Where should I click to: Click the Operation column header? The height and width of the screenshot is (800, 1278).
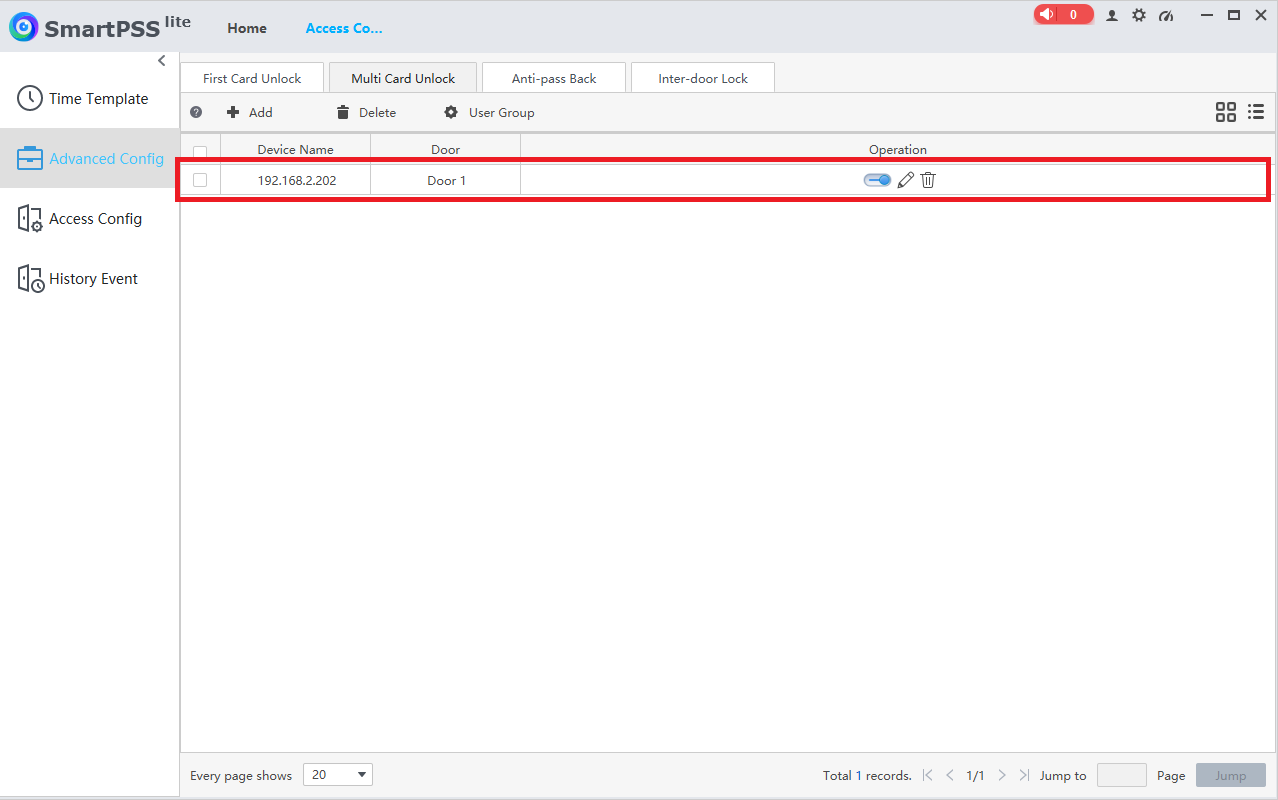(x=897, y=149)
